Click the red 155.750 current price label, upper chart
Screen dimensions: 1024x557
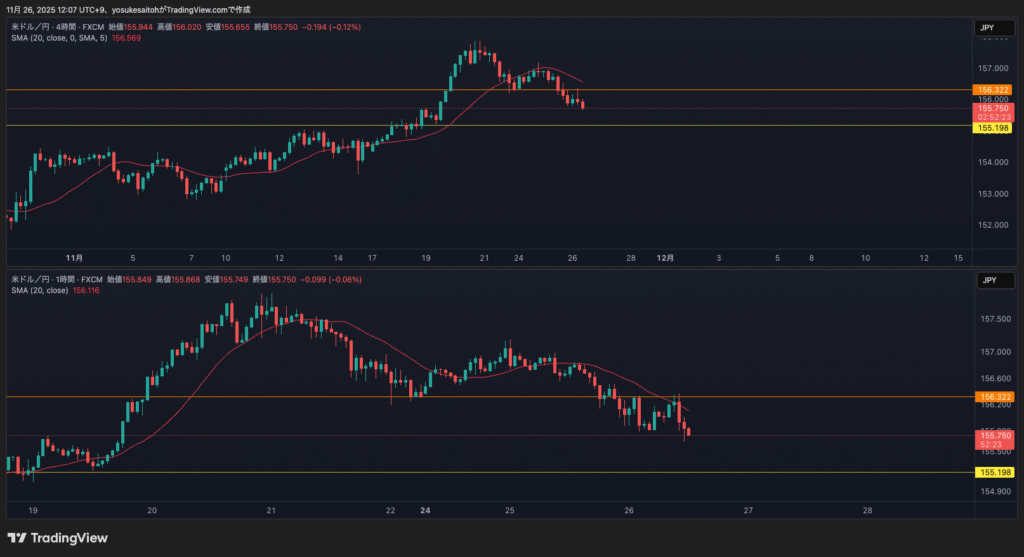pos(994,108)
